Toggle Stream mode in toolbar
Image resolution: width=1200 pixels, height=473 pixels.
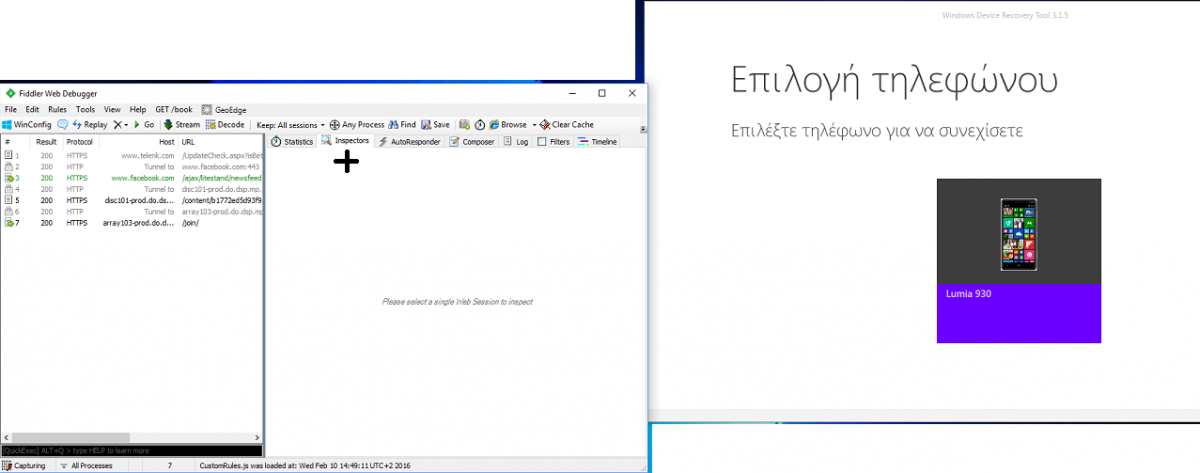(x=182, y=125)
